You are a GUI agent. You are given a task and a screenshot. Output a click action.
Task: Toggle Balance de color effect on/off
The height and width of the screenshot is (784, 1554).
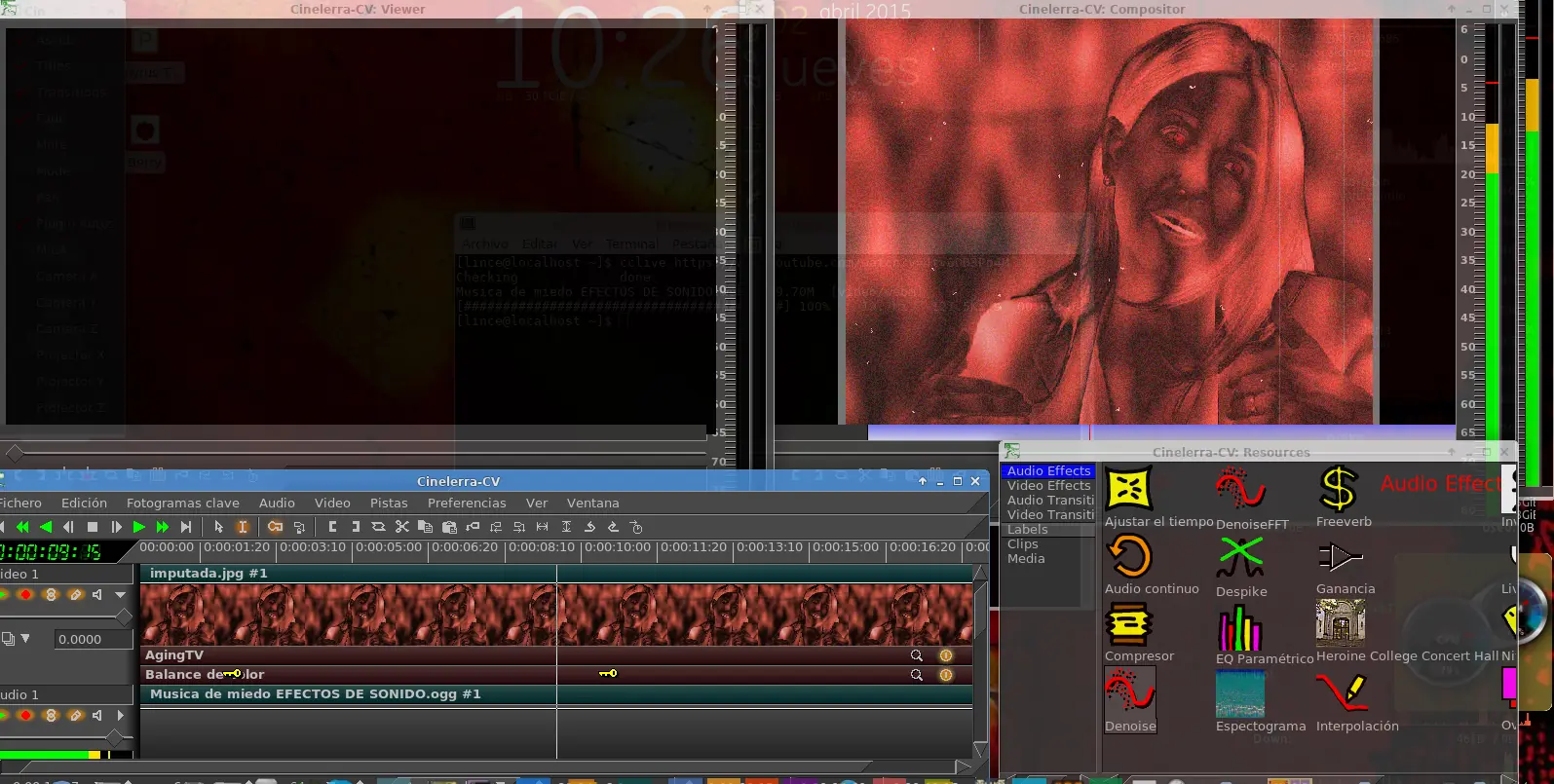(x=945, y=674)
